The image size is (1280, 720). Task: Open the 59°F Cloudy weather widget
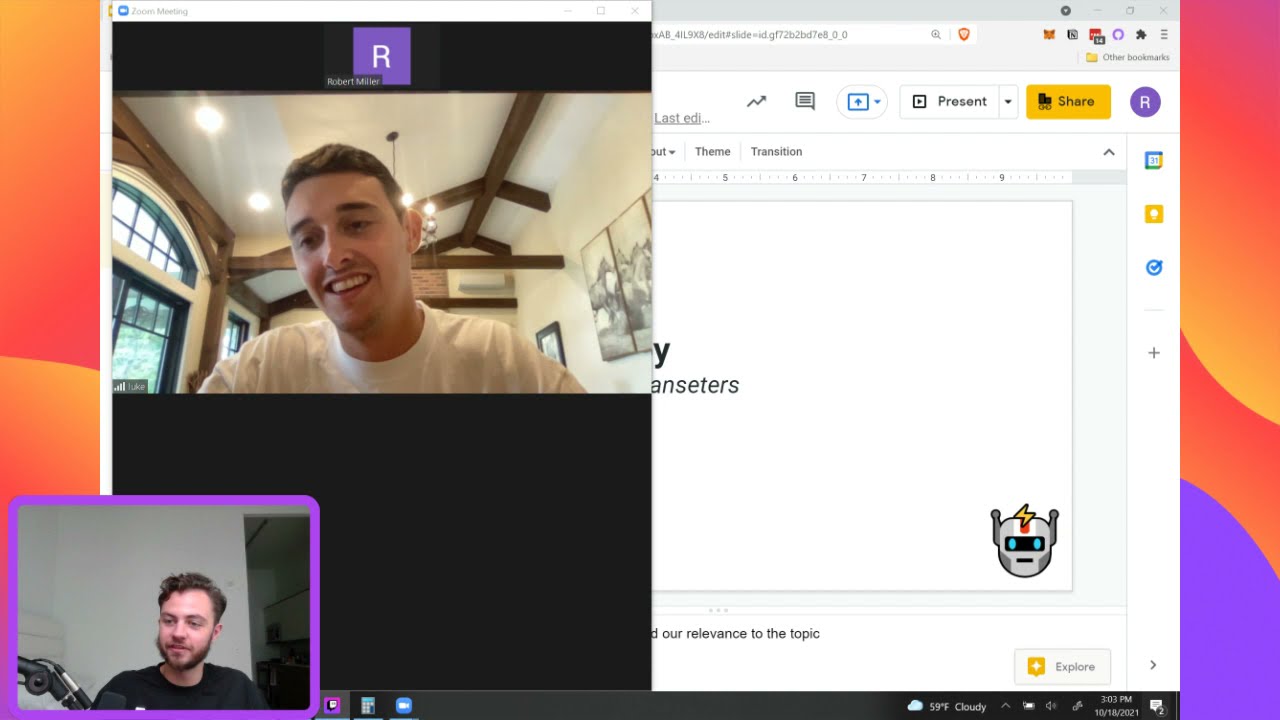pos(947,706)
